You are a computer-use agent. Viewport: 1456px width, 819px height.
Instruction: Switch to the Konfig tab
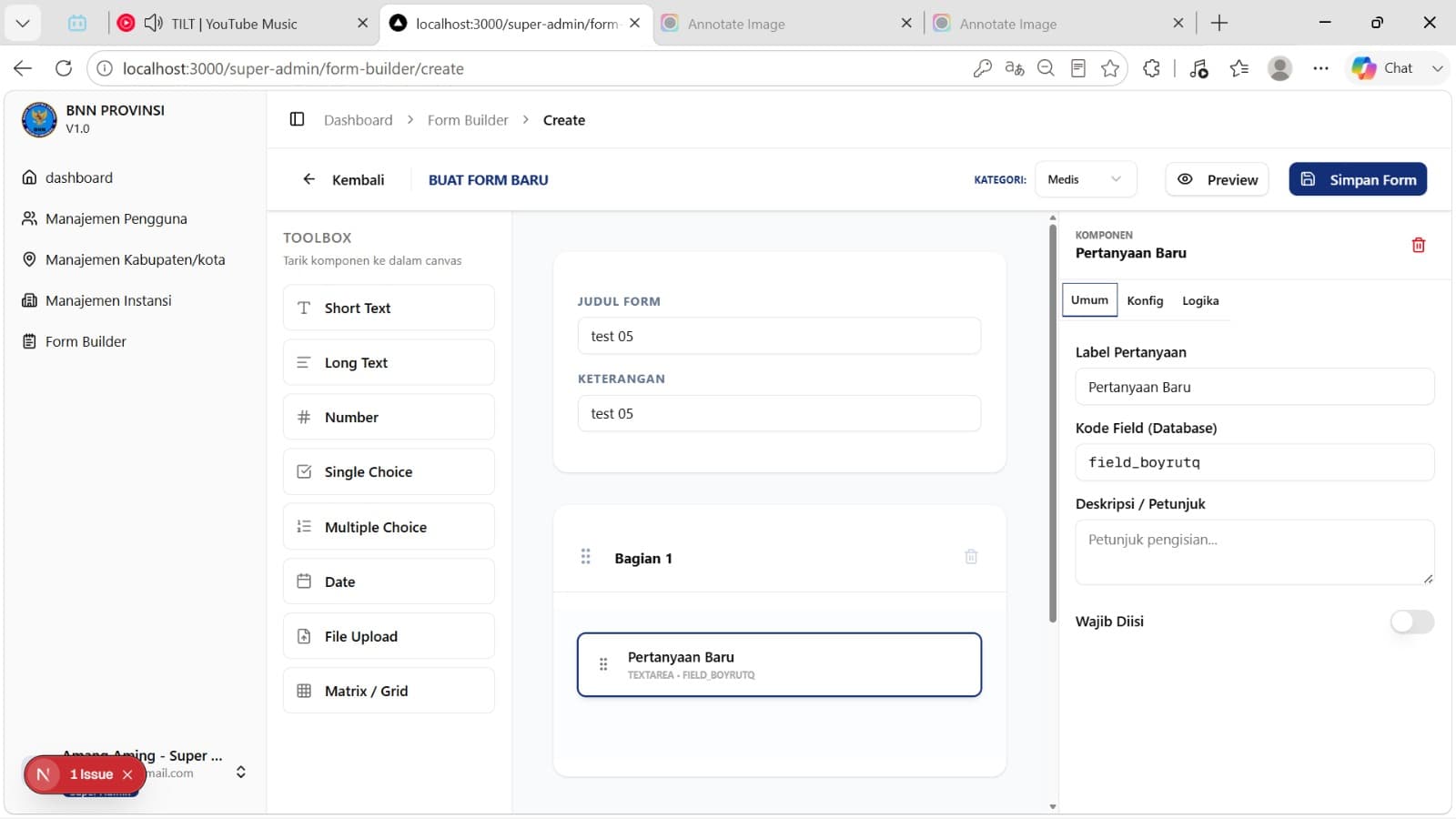pos(1145,300)
